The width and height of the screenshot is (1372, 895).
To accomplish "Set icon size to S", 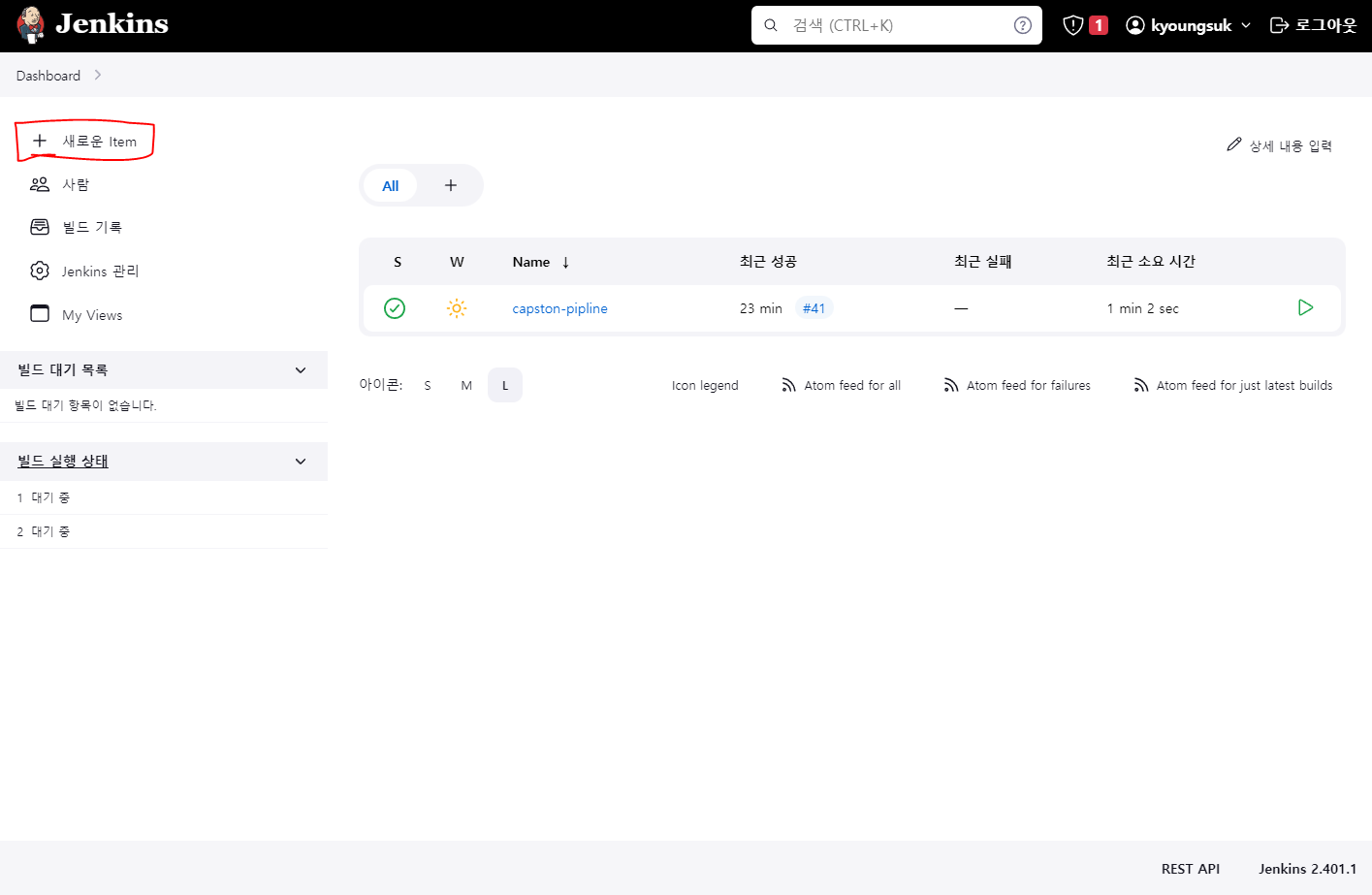I will [x=428, y=385].
